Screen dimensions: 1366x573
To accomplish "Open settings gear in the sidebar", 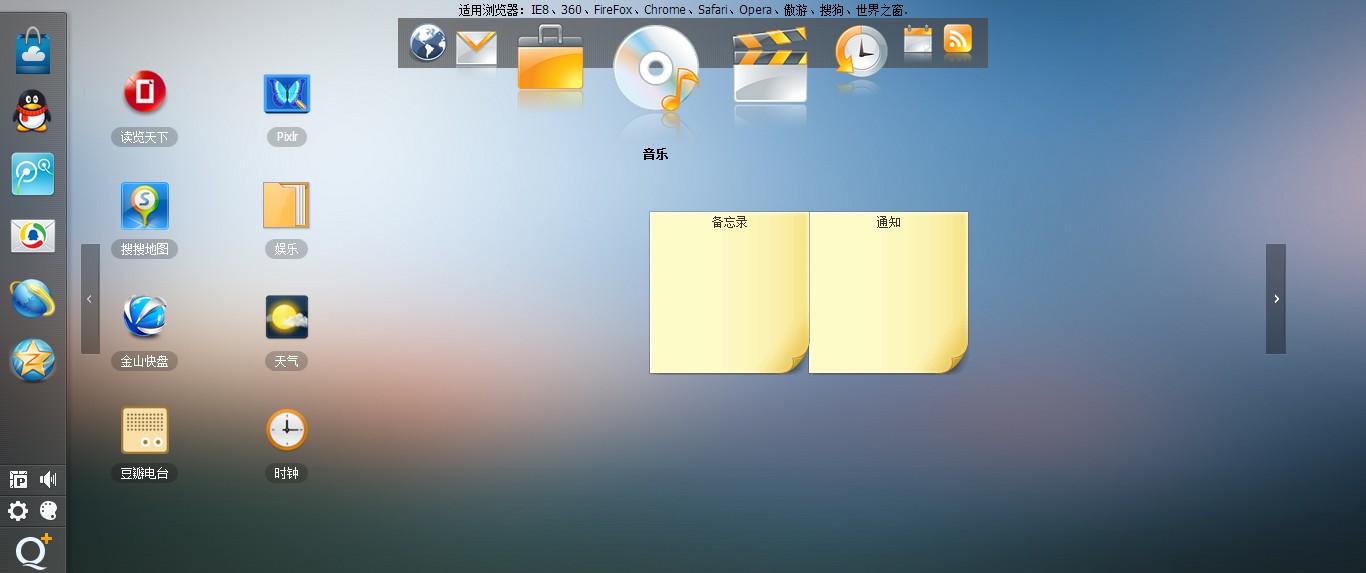I will click(18, 512).
